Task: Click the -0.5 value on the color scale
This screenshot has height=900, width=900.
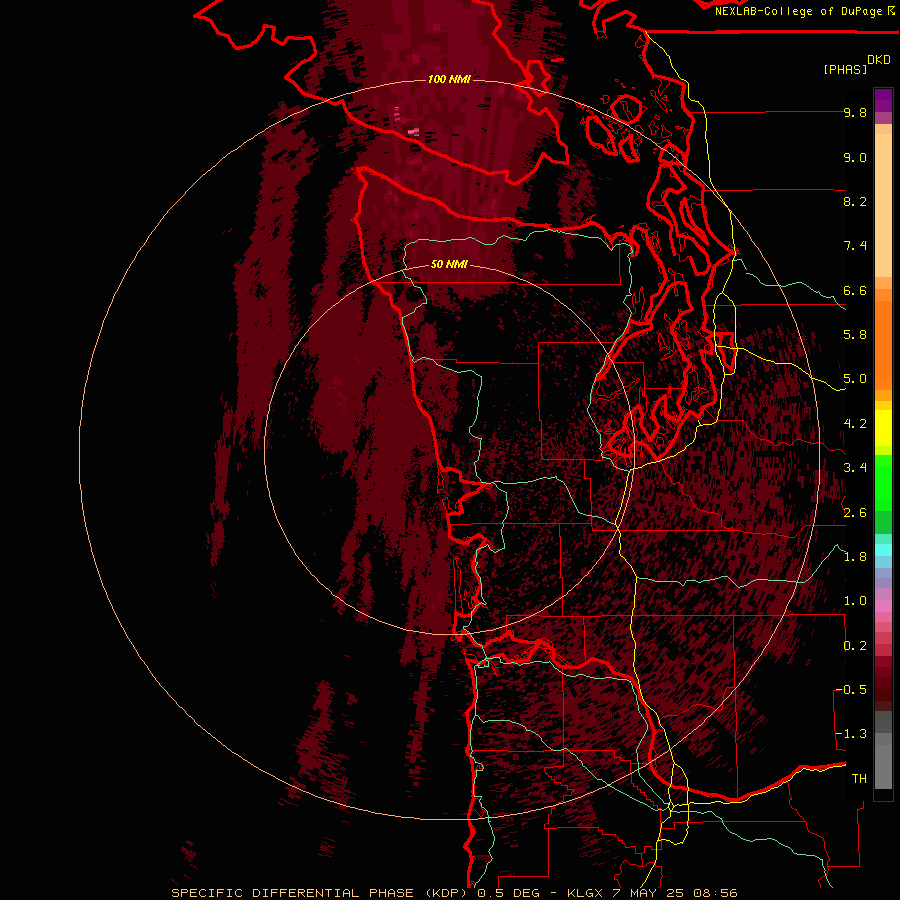Action: [851, 690]
